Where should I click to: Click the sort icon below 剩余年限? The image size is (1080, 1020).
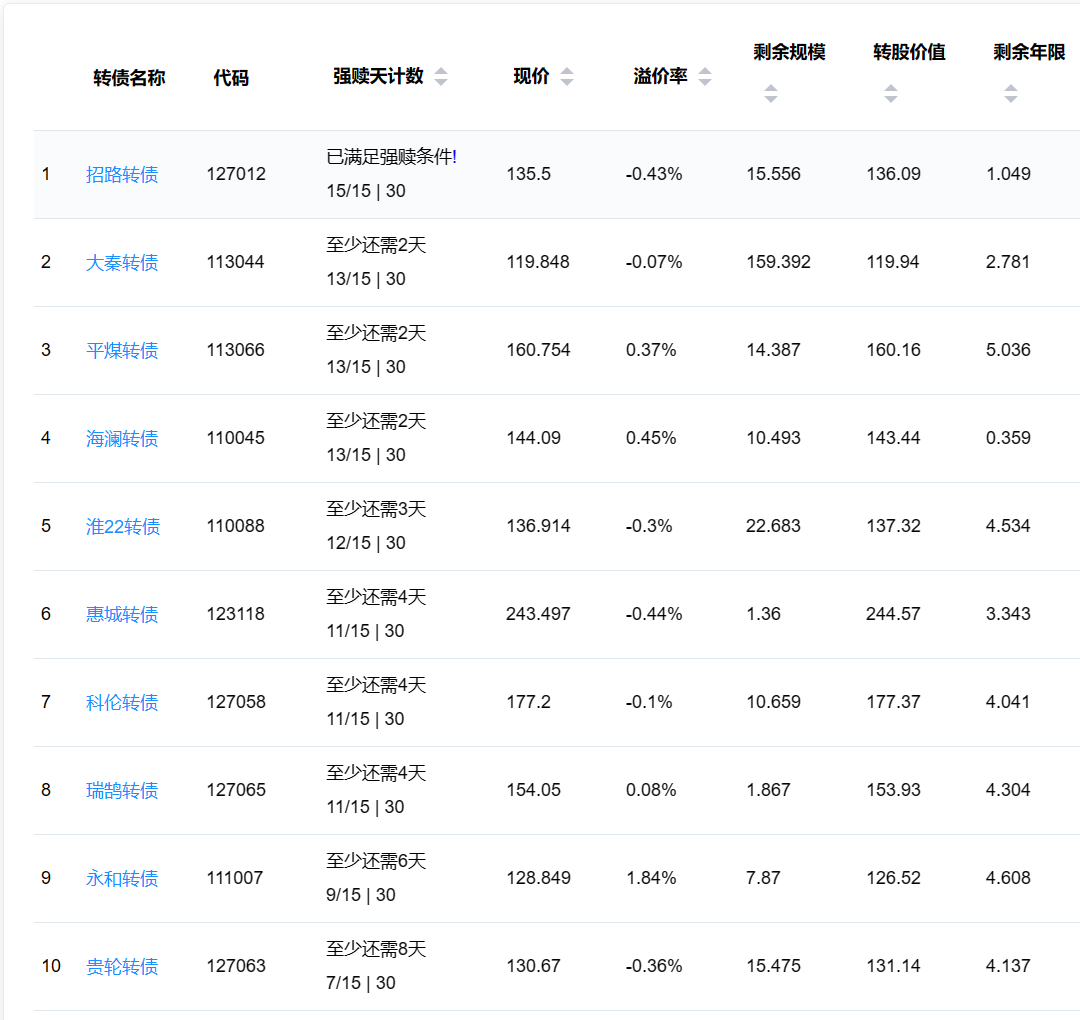(1011, 94)
